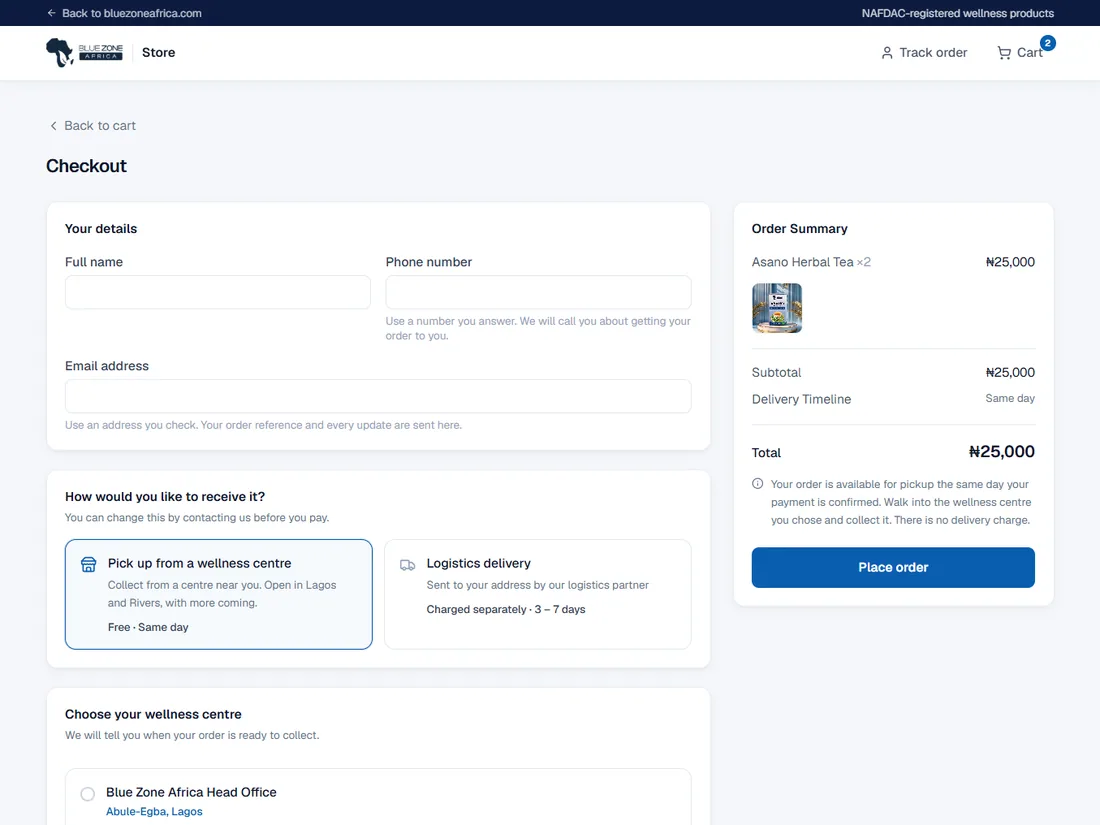Click the Asano Herbal Tea item name

[x=803, y=262]
